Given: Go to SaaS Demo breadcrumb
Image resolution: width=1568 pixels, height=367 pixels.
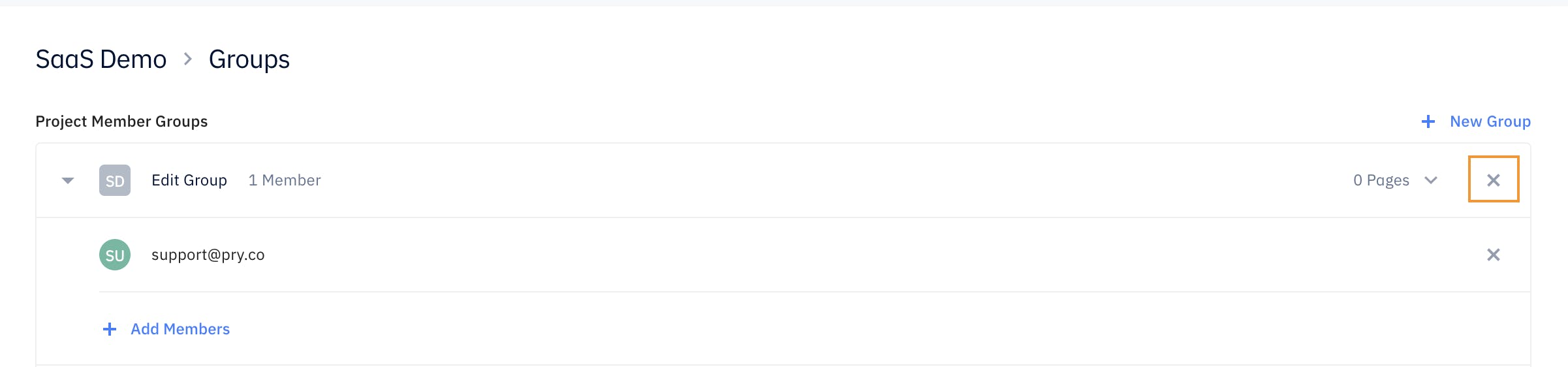Looking at the screenshot, I should pos(101,59).
